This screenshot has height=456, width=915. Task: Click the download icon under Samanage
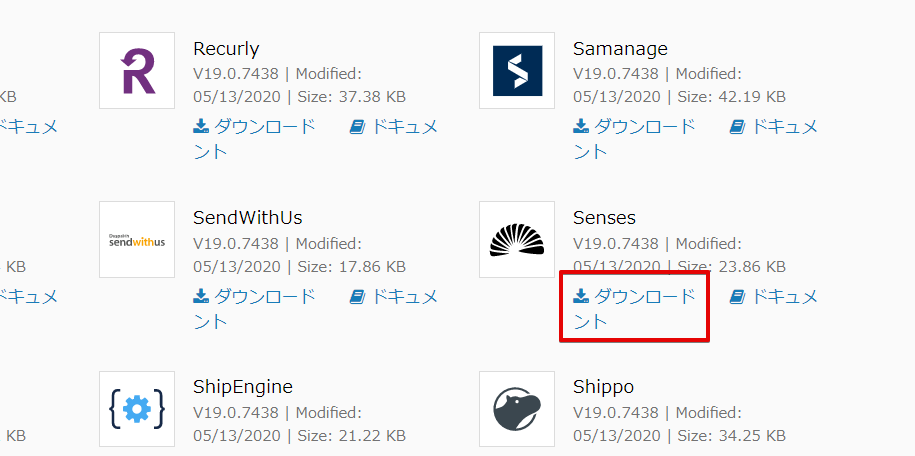click(x=581, y=126)
